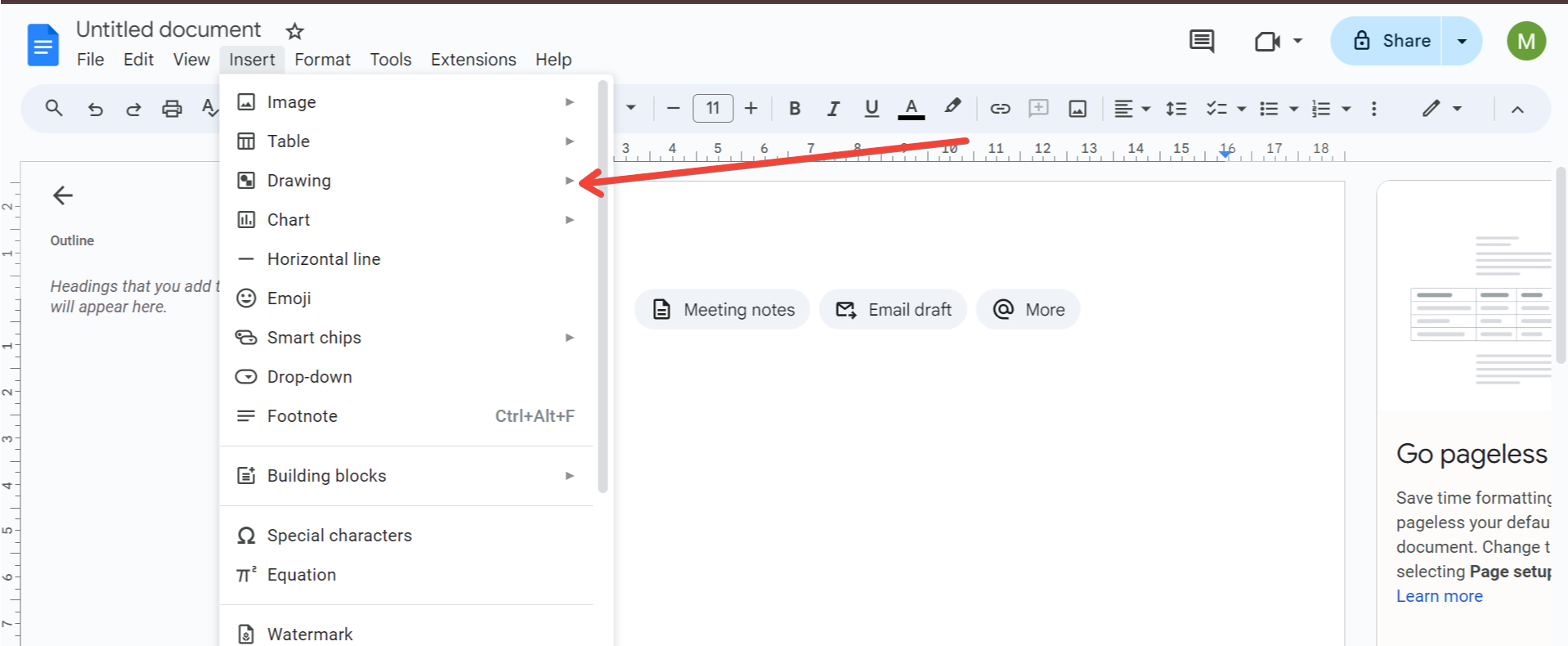Click the Email draft chip

tap(893, 310)
